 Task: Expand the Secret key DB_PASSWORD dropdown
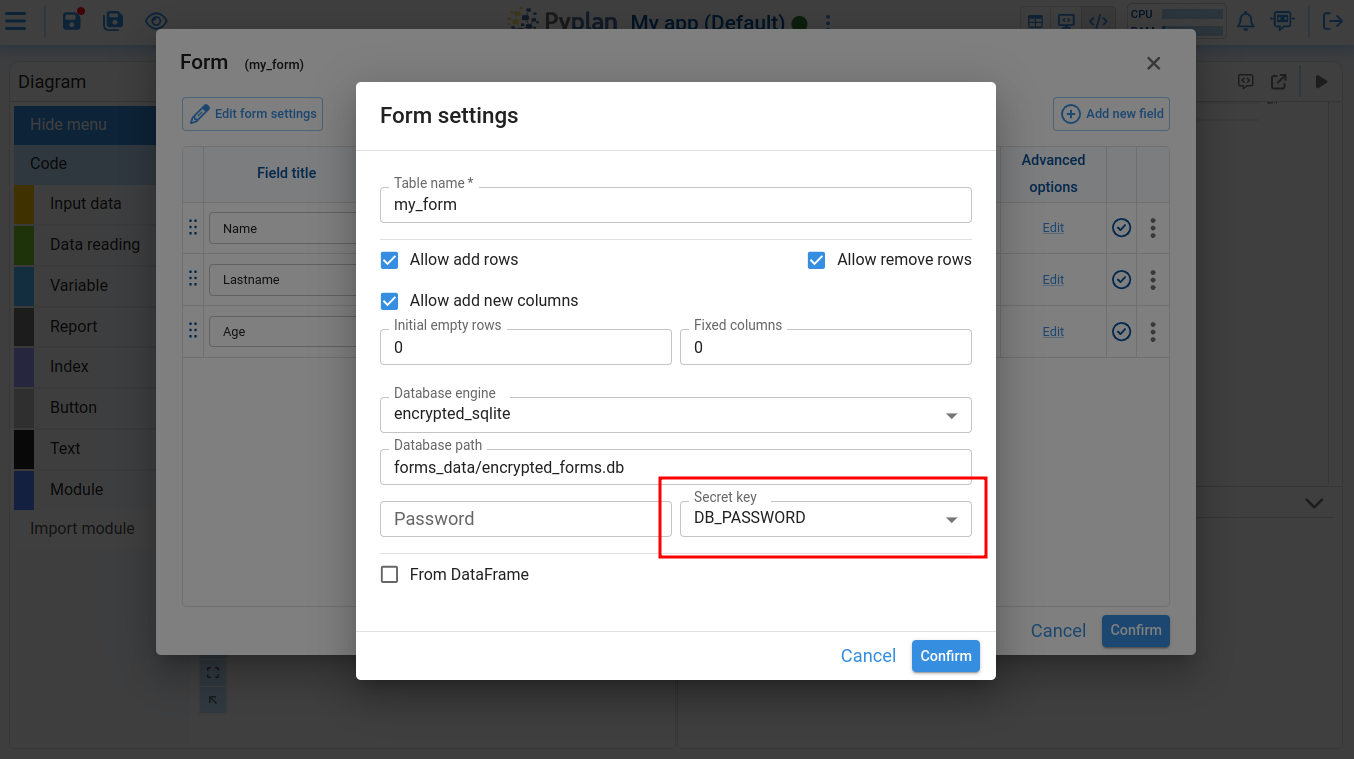[x=950, y=518]
